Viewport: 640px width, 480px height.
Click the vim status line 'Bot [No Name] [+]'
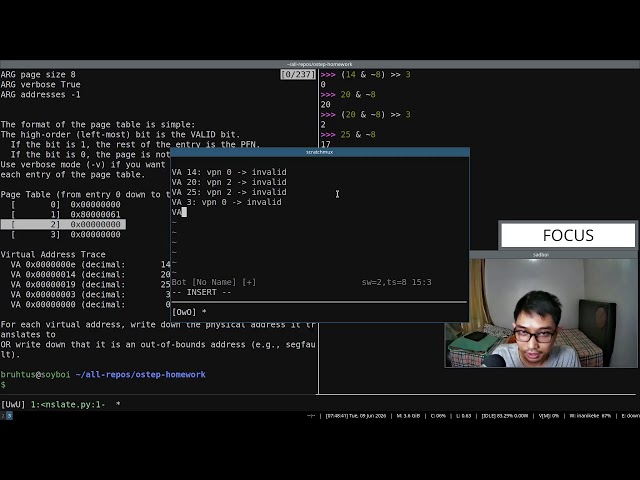coord(214,282)
